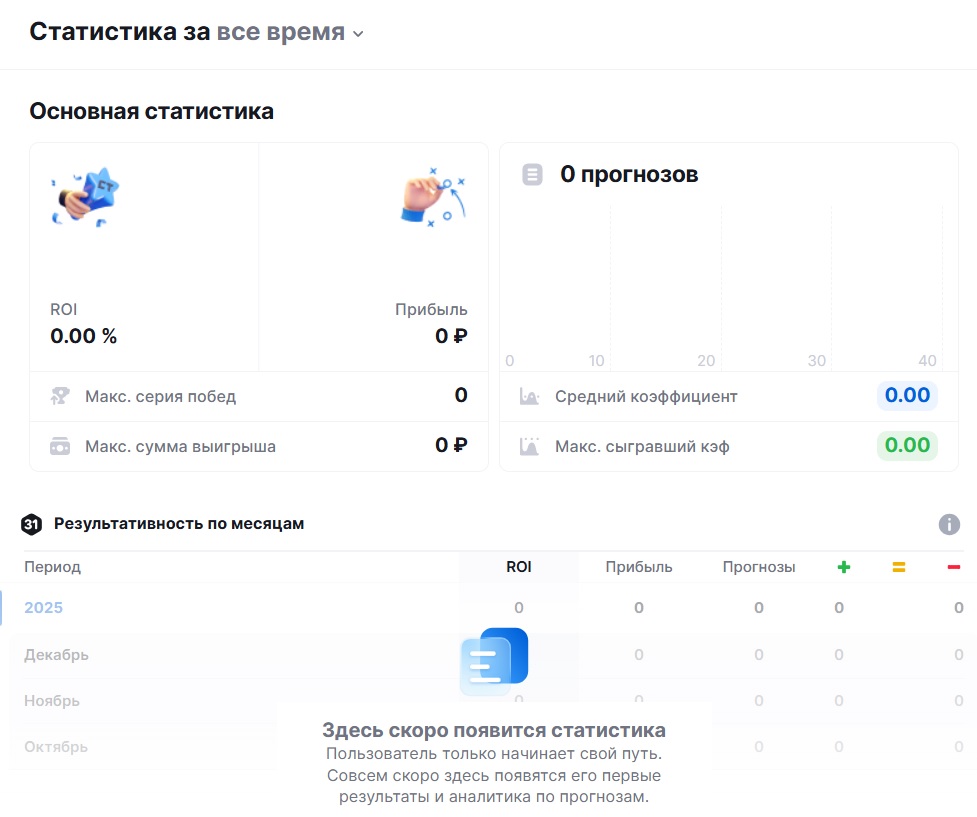Switch to the ROI column

point(518,567)
